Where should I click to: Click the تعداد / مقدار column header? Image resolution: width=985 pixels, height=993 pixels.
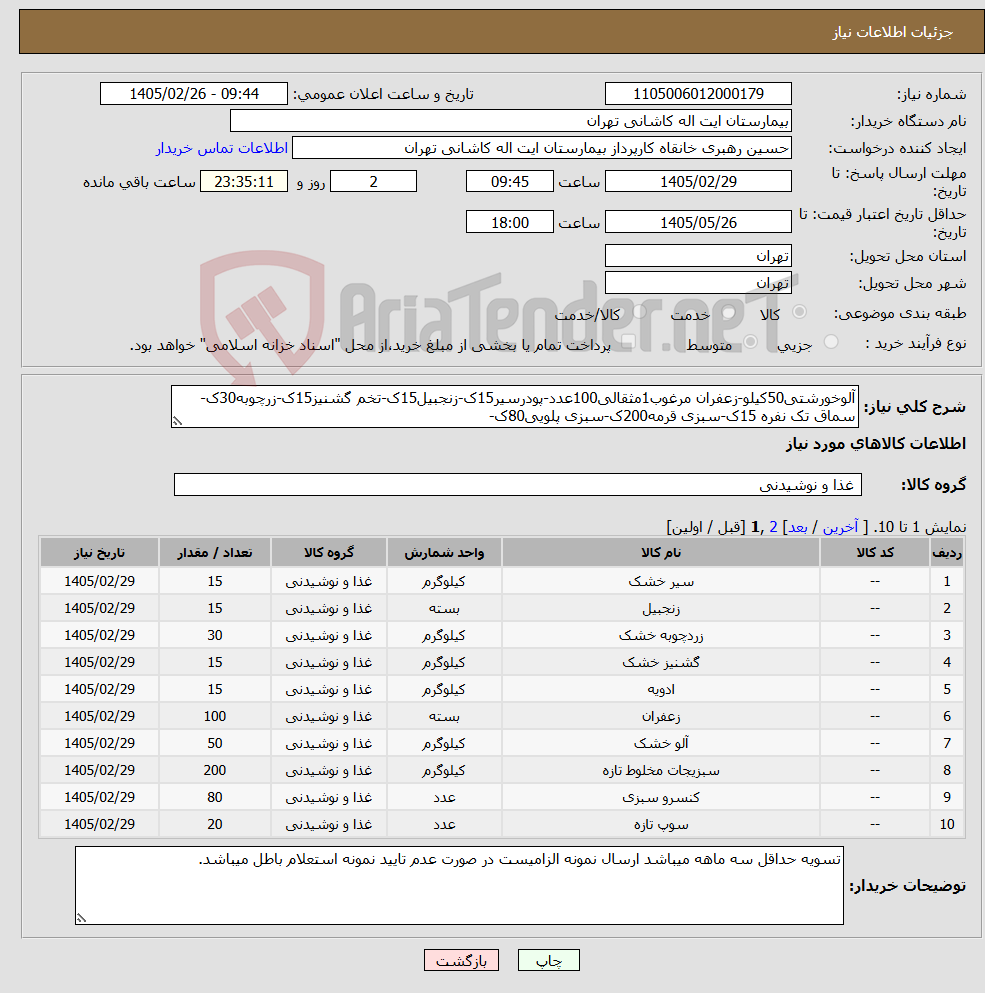click(215, 552)
